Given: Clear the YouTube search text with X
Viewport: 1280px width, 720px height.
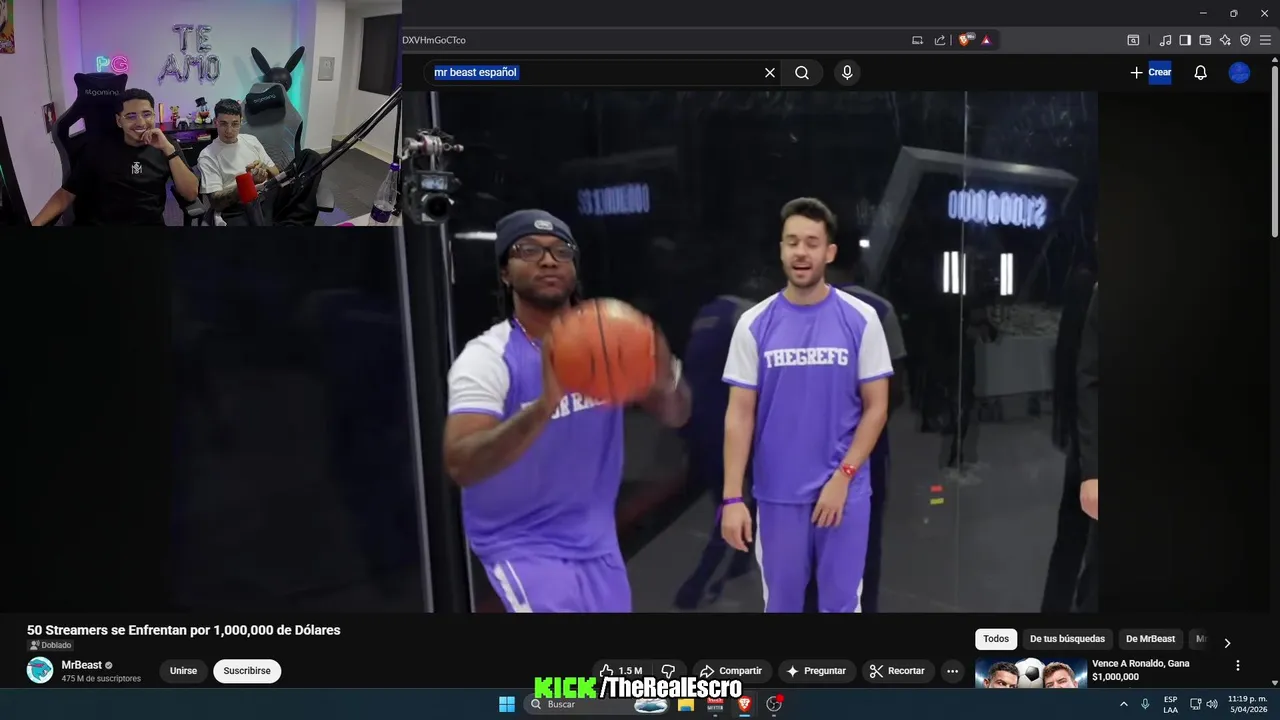Looking at the screenshot, I should pyautogui.click(x=770, y=72).
